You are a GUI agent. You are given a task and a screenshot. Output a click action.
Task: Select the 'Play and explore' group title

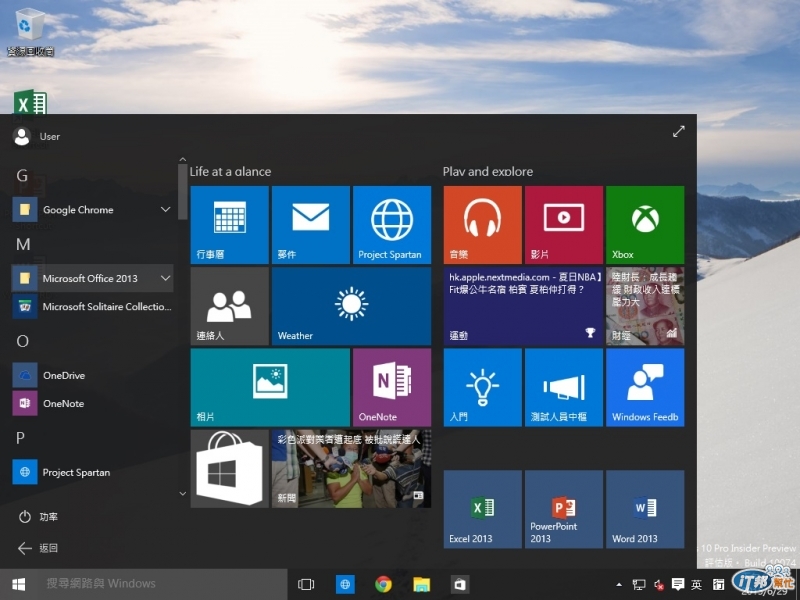coord(488,171)
